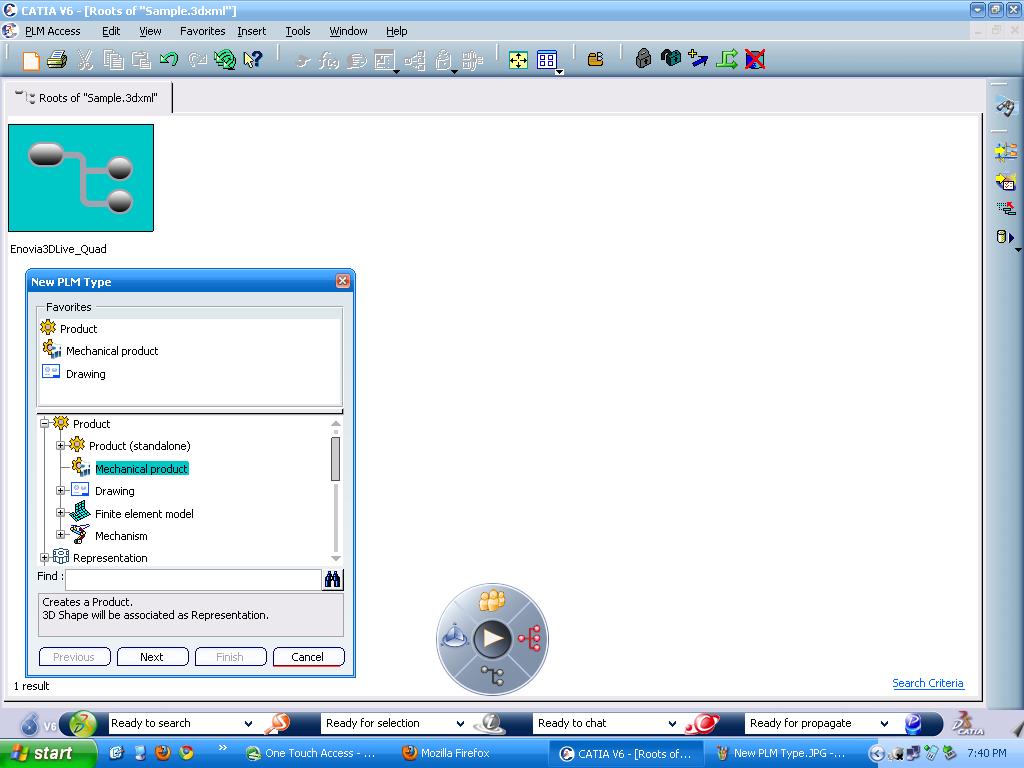Click the green Propagate arrow icon
The height and width of the screenshot is (768, 1024).
click(x=727, y=59)
